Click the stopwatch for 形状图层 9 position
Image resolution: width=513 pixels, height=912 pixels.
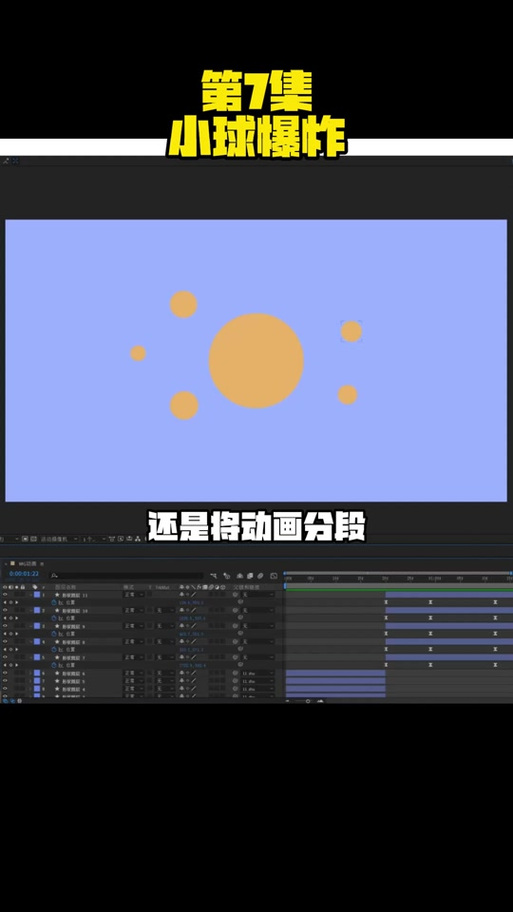coord(54,633)
